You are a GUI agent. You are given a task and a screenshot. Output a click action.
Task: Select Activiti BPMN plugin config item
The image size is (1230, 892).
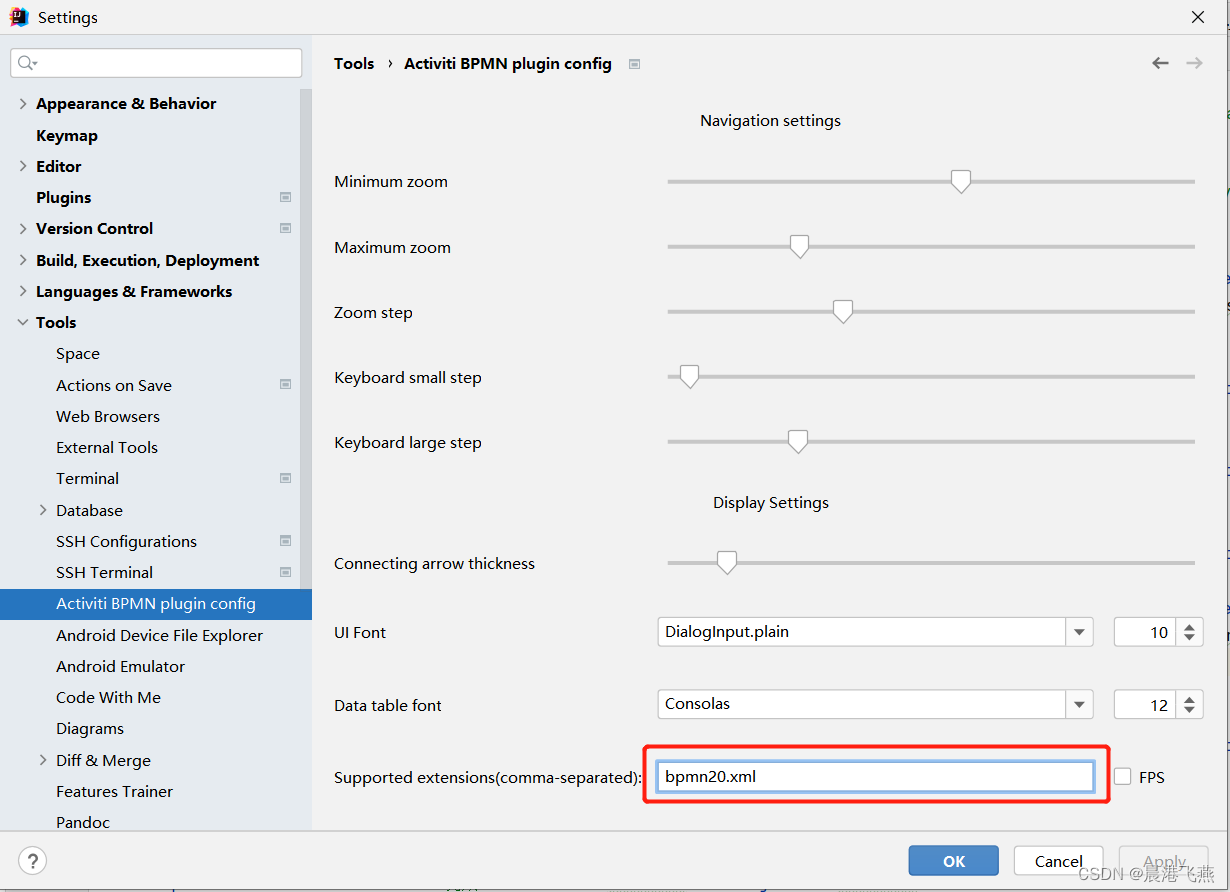click(156, 604)
